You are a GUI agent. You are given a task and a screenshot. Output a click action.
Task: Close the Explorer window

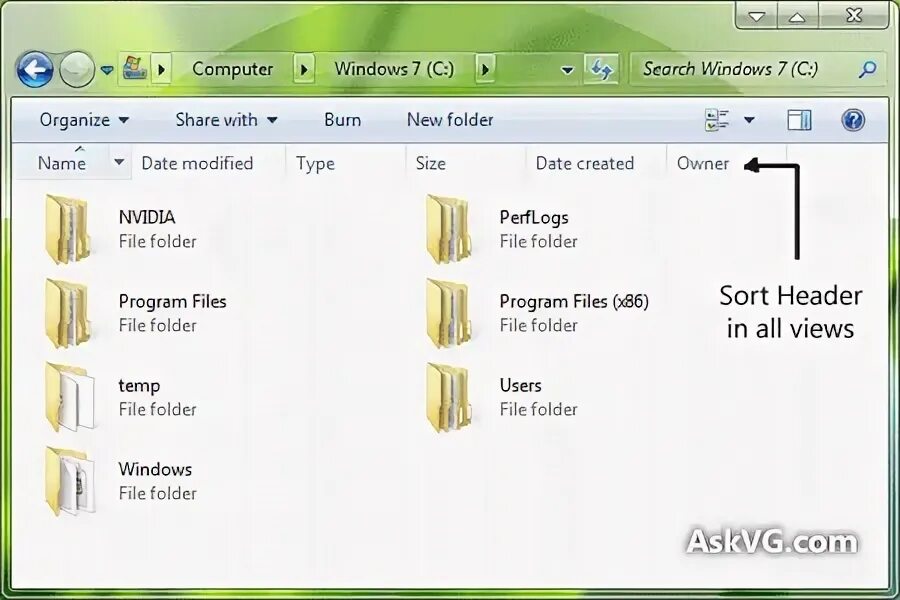tap(854, 16)
